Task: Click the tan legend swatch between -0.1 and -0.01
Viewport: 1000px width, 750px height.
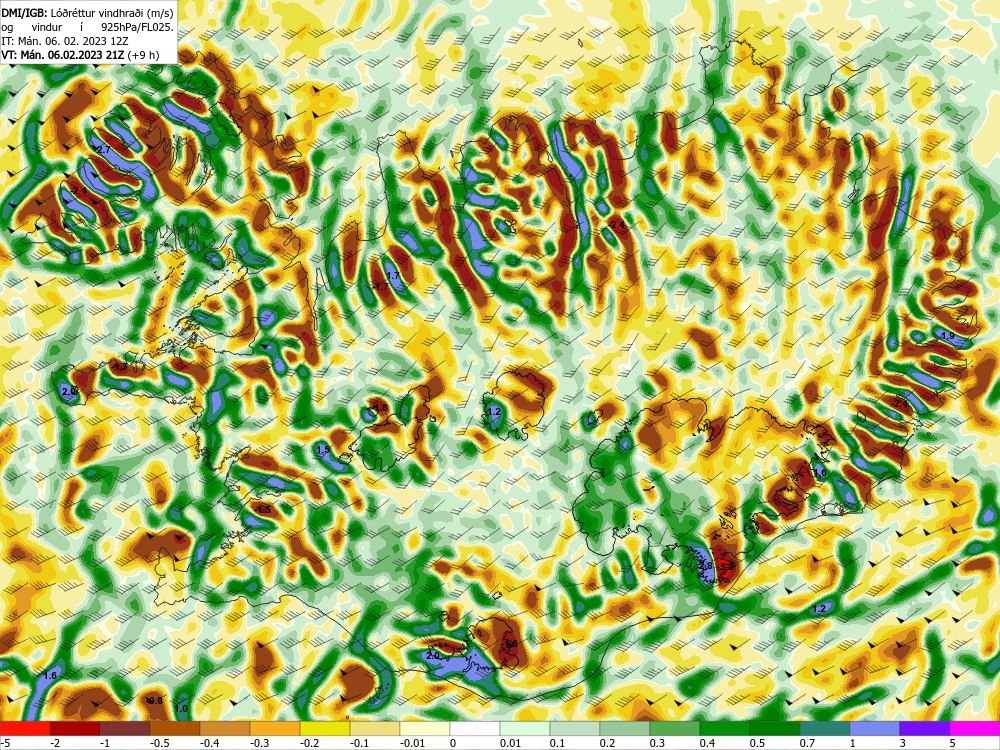Action: coord(375,728)
